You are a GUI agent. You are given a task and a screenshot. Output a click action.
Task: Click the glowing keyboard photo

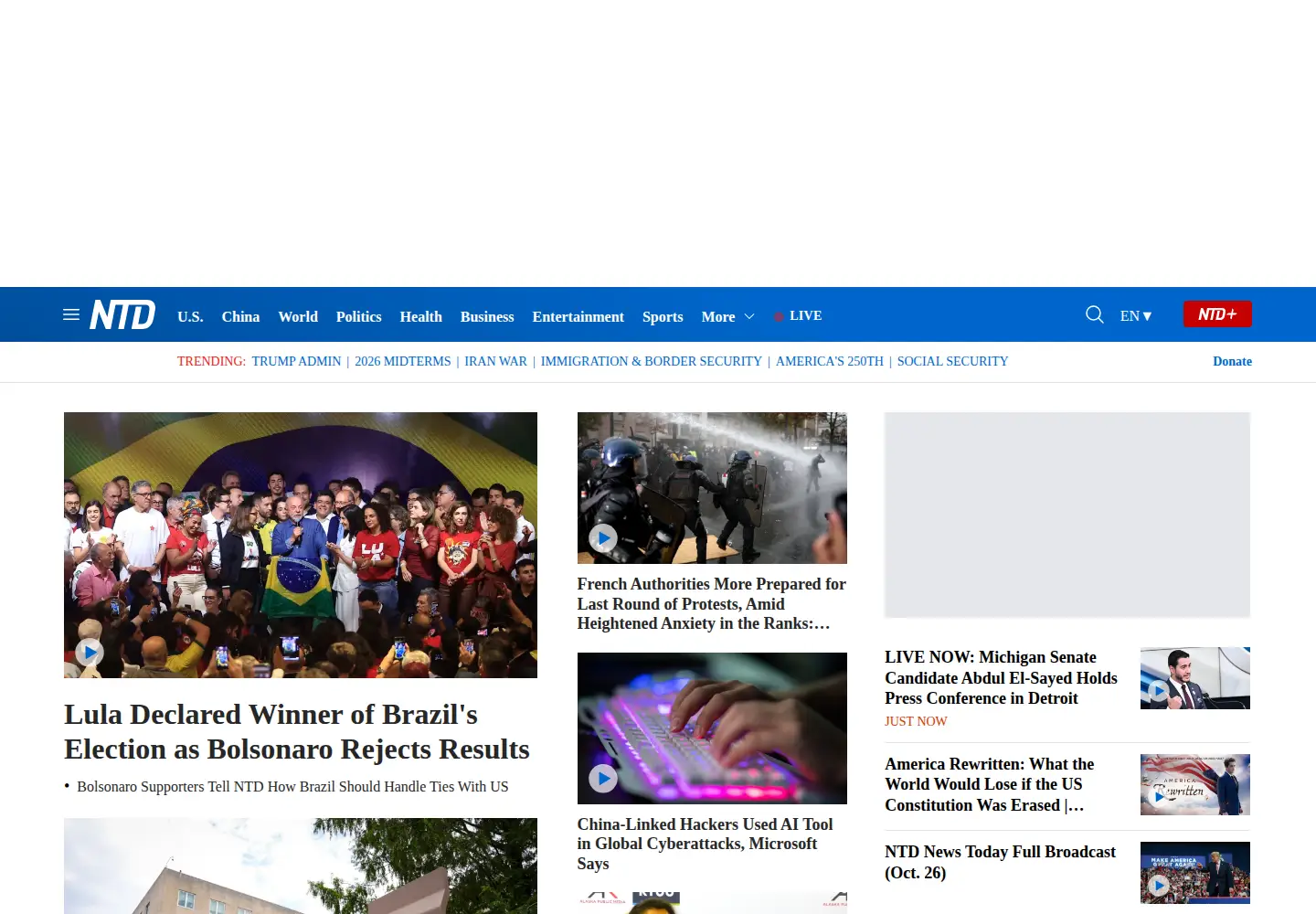712,728
